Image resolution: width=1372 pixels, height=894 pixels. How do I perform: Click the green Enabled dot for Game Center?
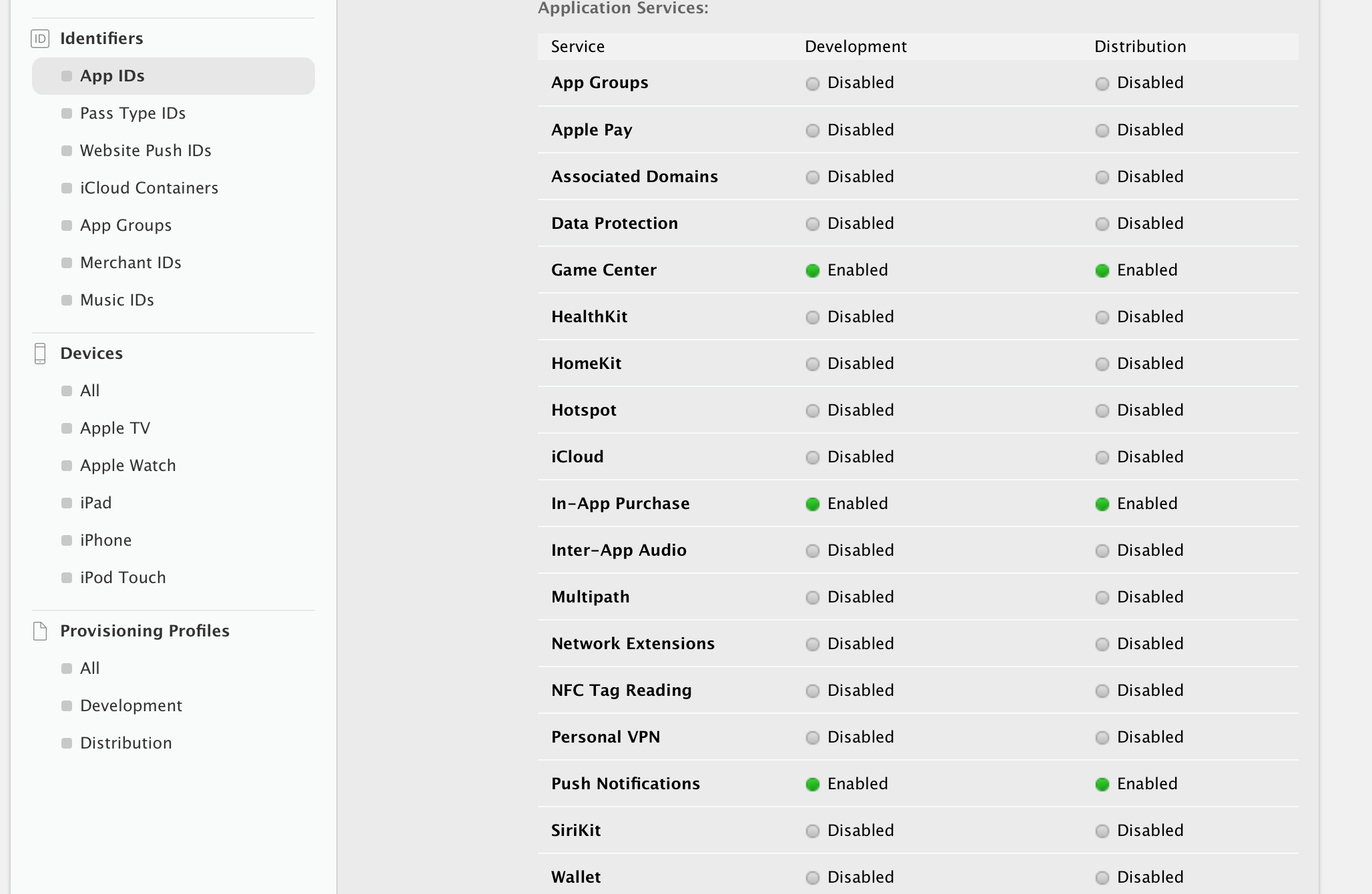[x=812, y=270]
